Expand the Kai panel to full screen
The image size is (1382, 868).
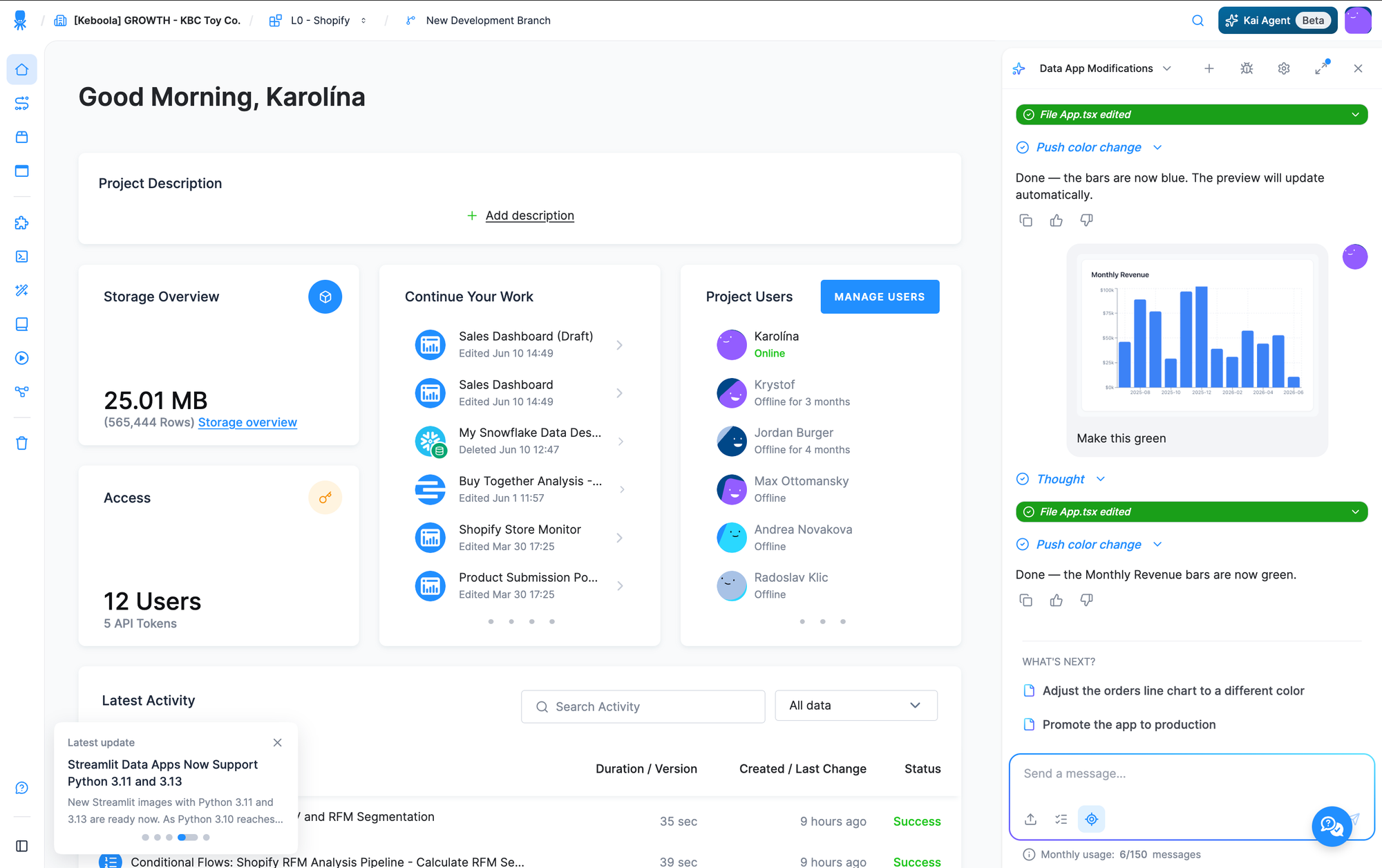pos(1321,68)
